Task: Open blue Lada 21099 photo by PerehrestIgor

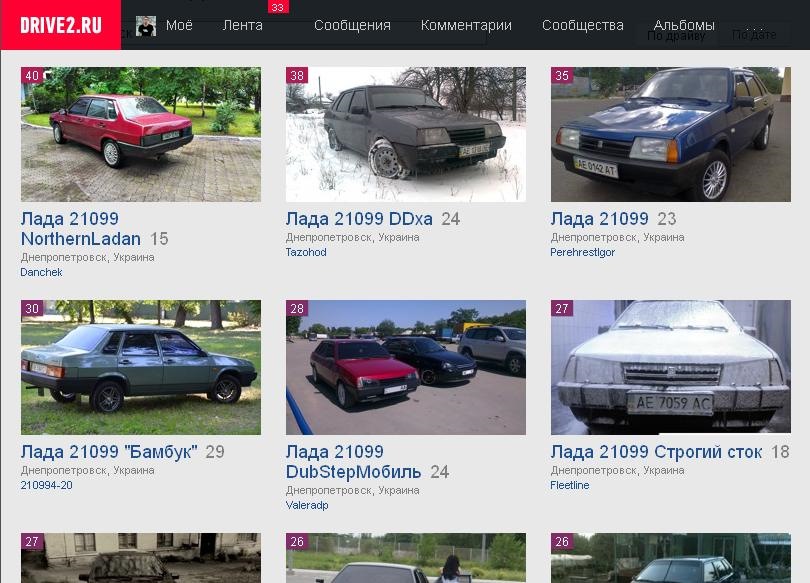Action: pyautogui.click(x=671, y=134)
